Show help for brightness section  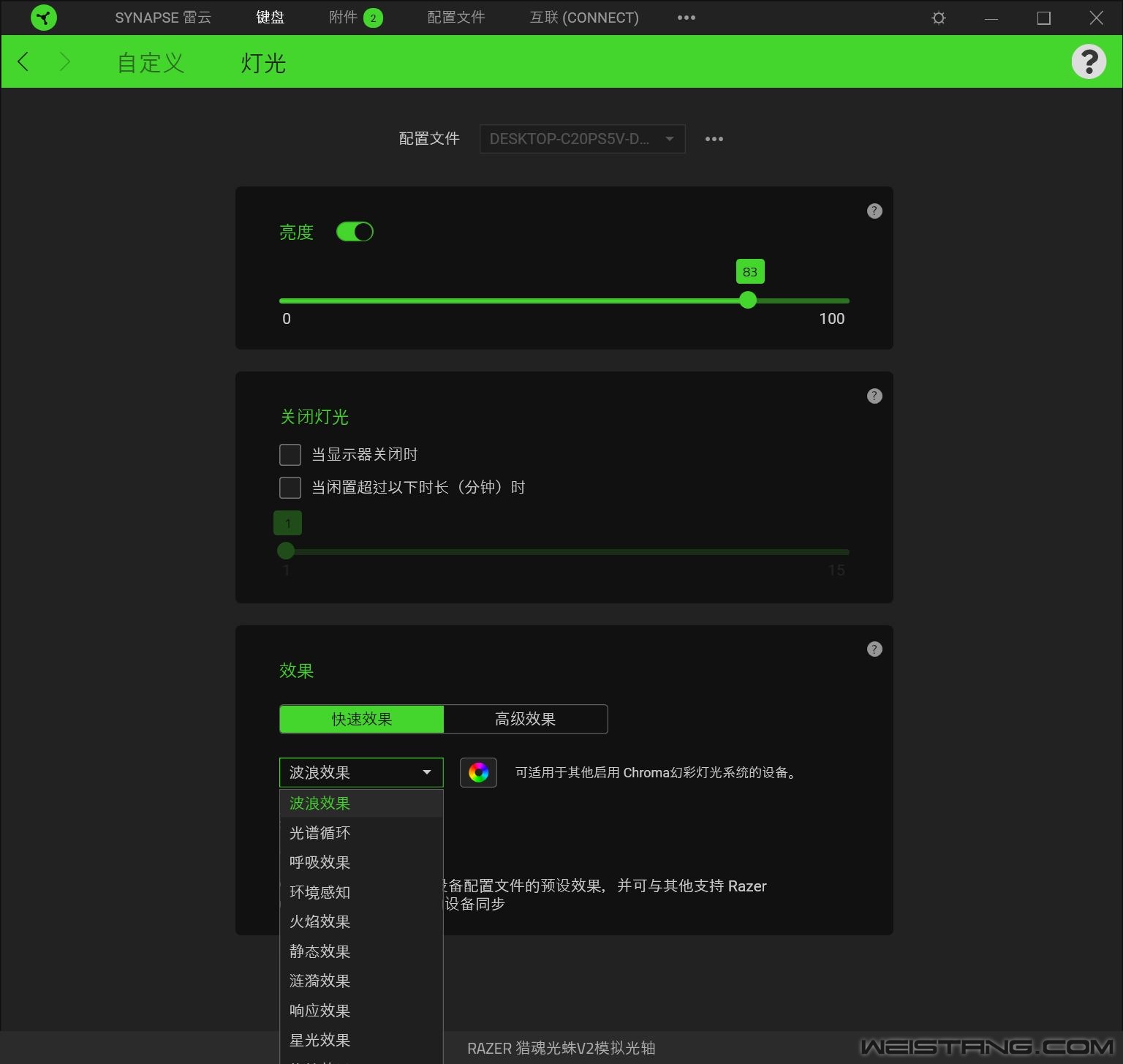[x=874, y=211]
